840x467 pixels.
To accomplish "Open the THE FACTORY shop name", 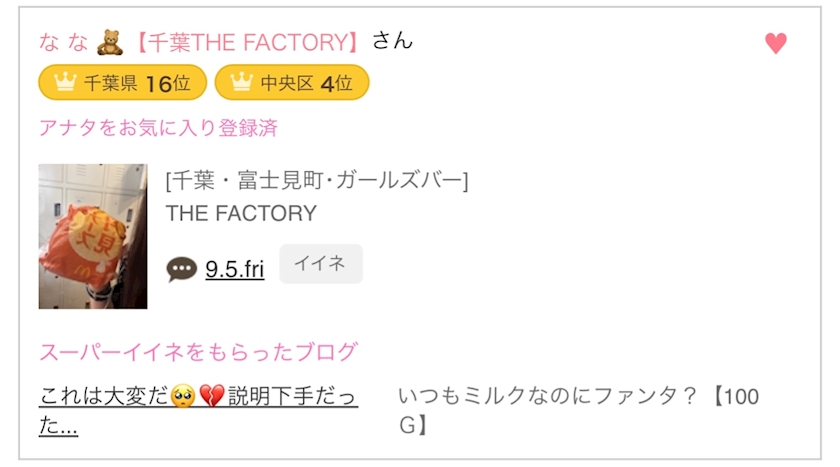I will click(x=241, y=213).
